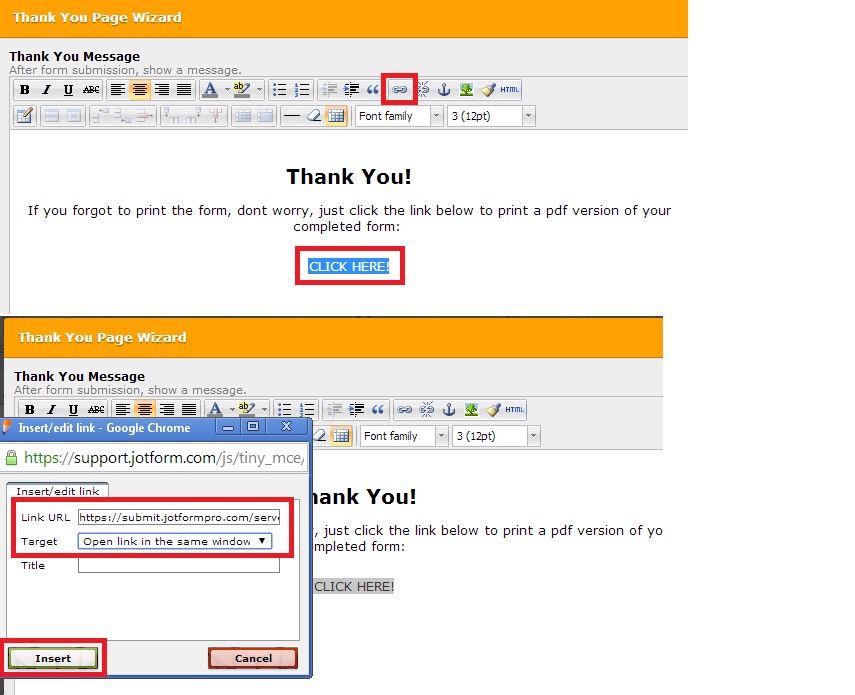Click the Remove formatting eraser icon

tap(312, 117)
